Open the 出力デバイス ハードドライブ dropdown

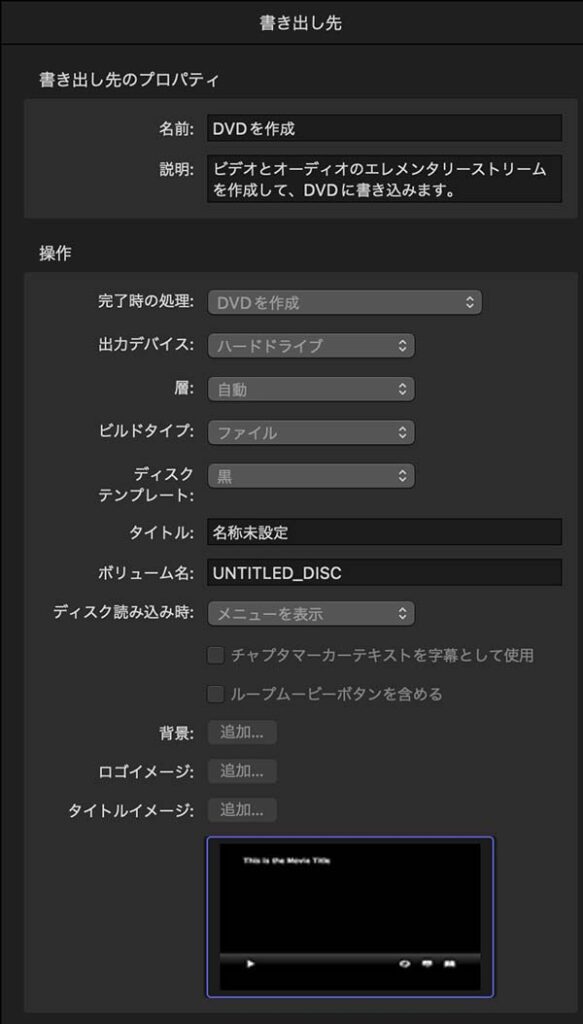pos(311,345)
